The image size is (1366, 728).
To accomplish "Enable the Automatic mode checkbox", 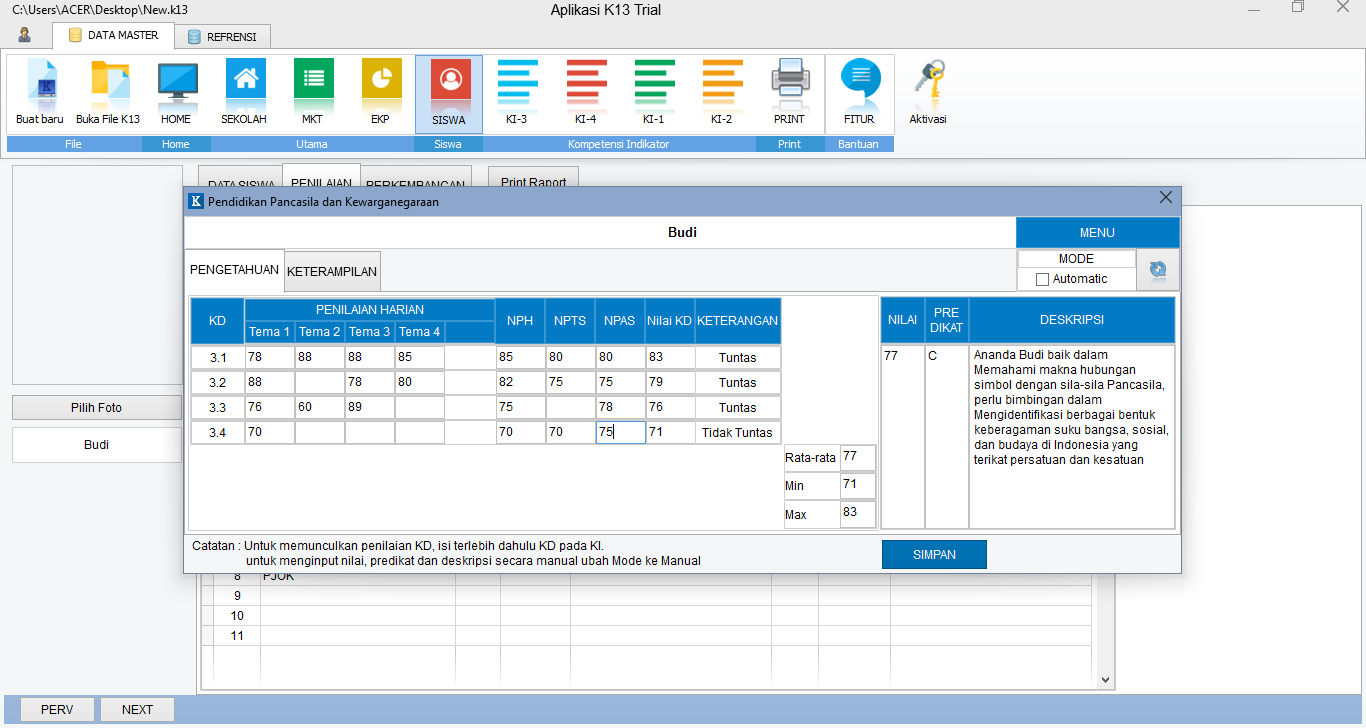I will click(1043, 279).
